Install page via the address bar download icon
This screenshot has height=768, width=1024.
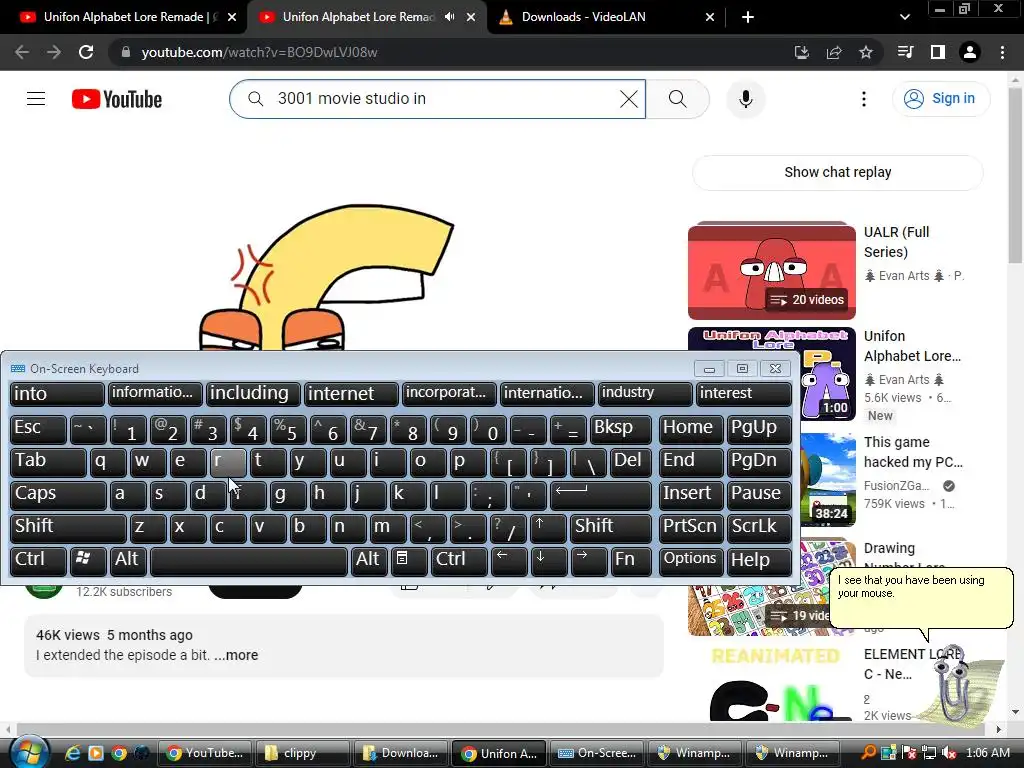pos(802,52)
